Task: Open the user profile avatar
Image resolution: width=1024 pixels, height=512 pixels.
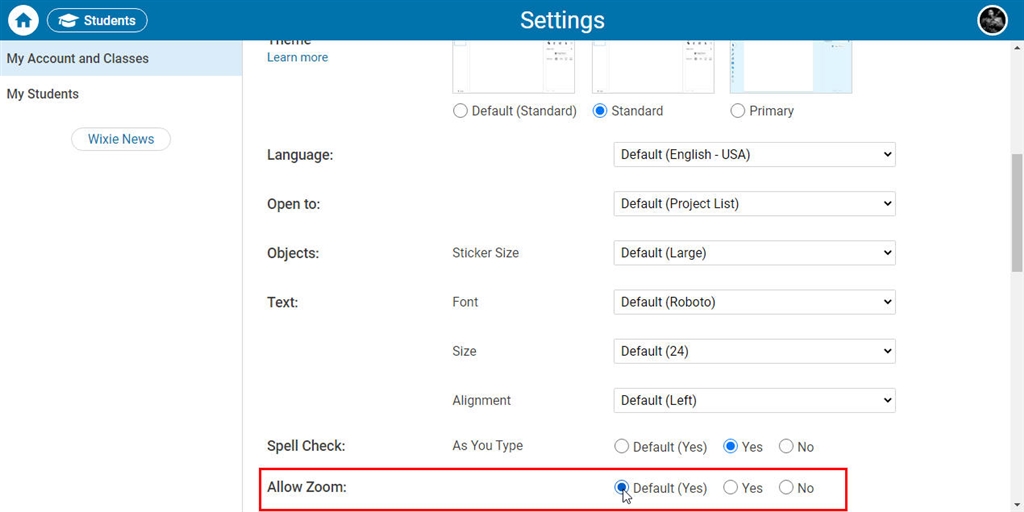Action: click(992, 20)
